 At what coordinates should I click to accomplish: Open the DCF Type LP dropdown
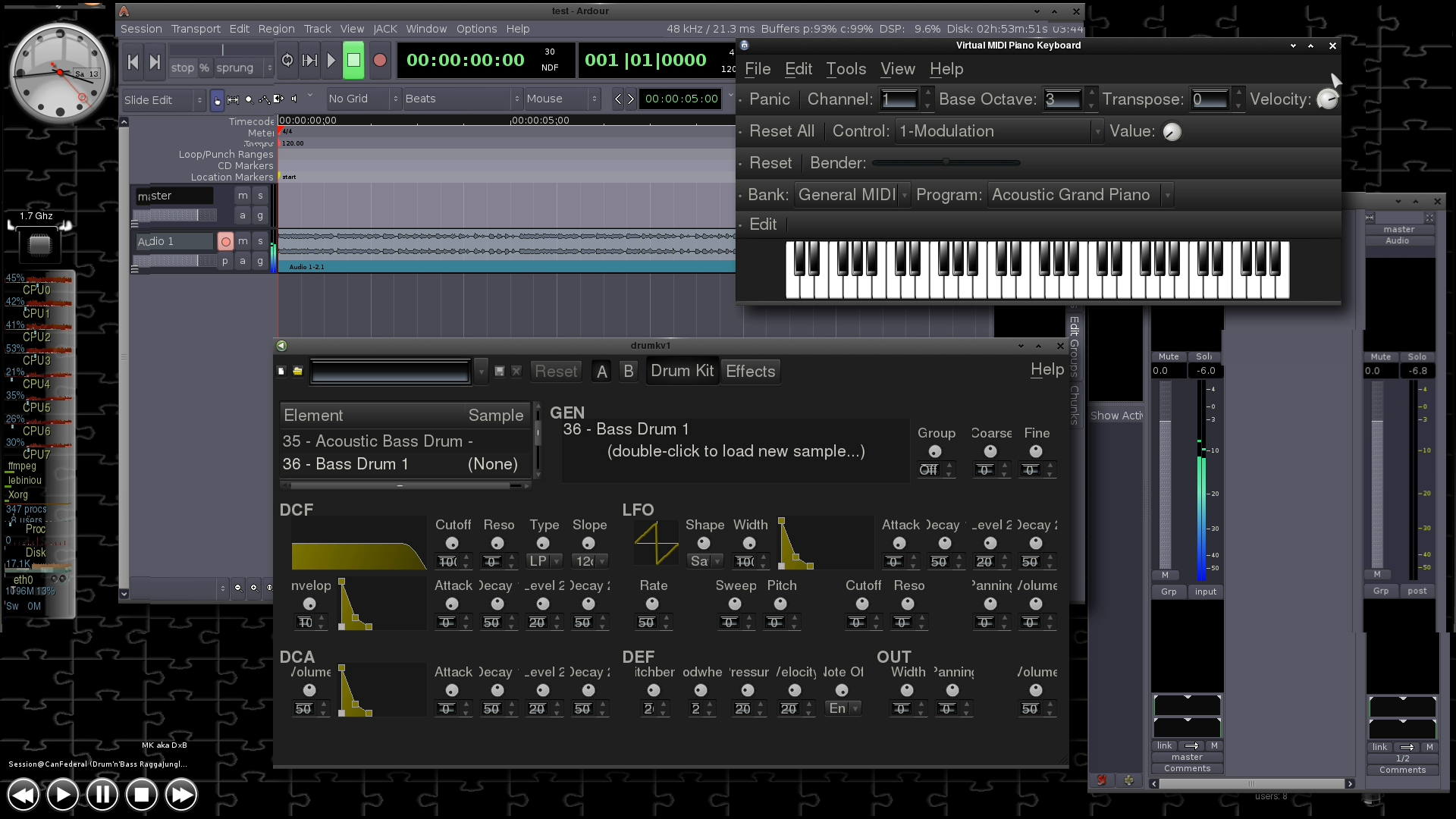click(544, 561)
